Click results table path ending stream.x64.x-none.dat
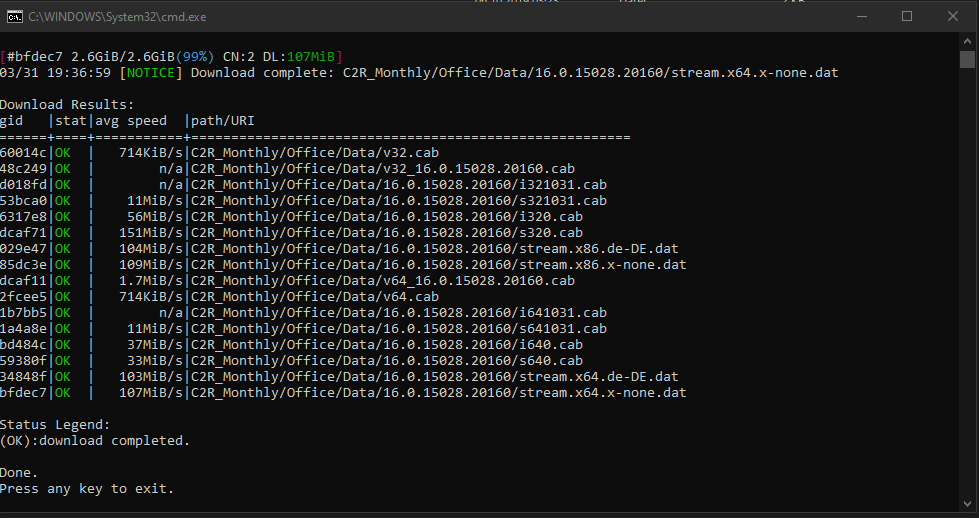Image resolution: width=979 pixels, height=518 pixels. click(x=439, y=393)
